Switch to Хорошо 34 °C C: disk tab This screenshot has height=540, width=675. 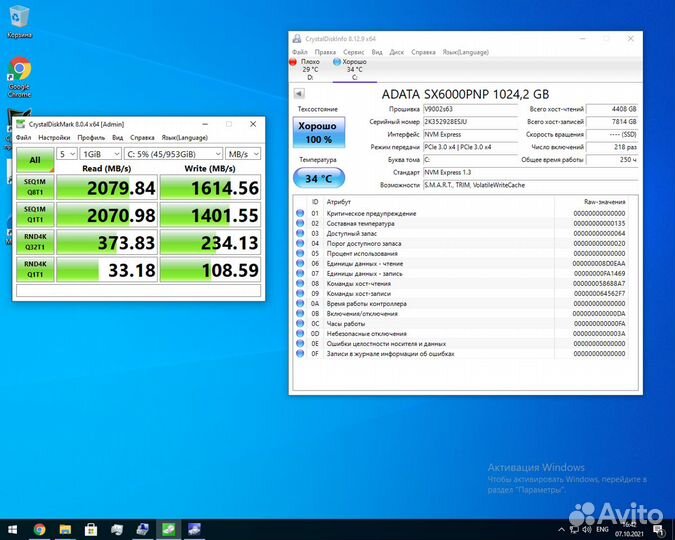354,69
